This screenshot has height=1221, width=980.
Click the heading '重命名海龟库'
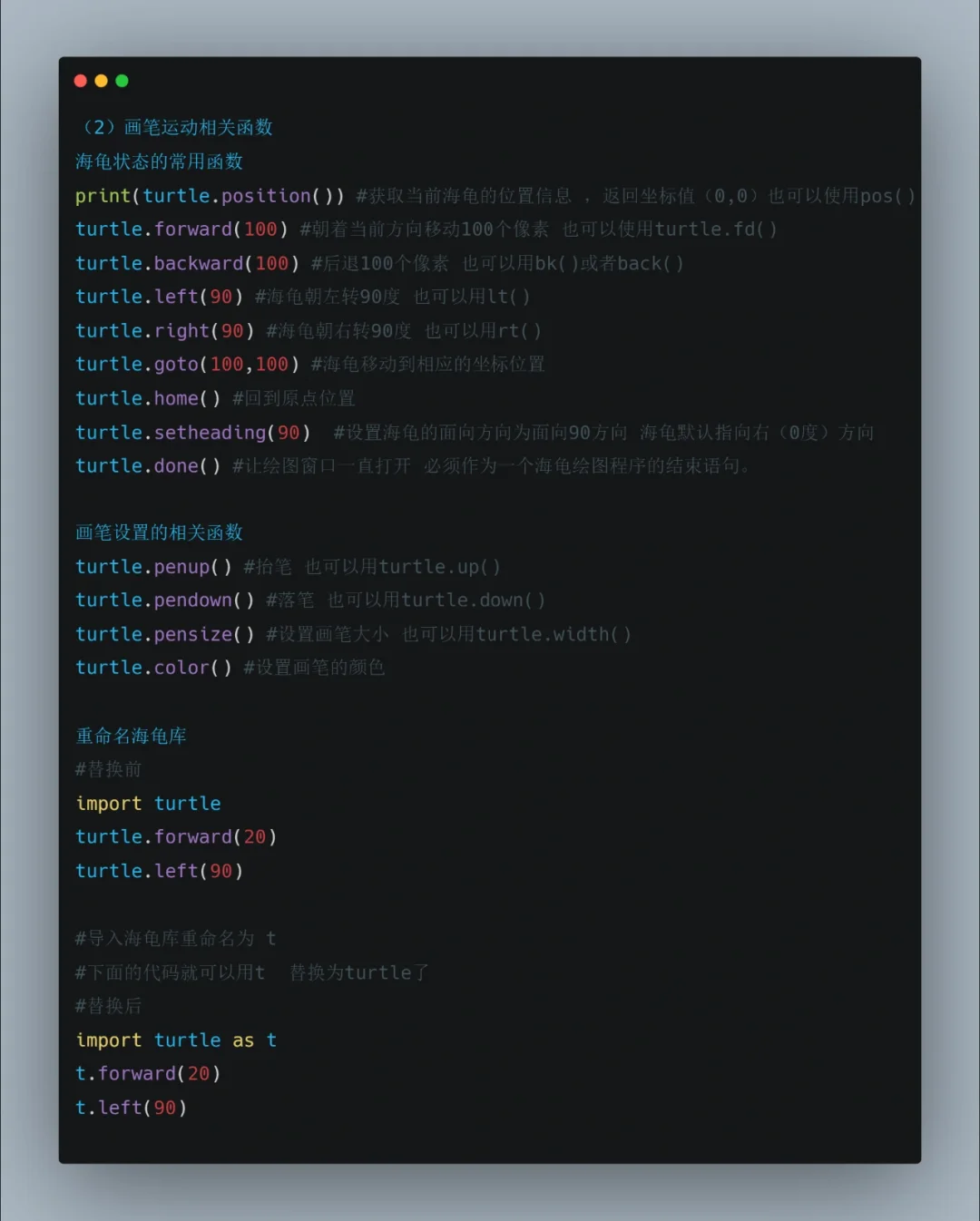(132, 736)
